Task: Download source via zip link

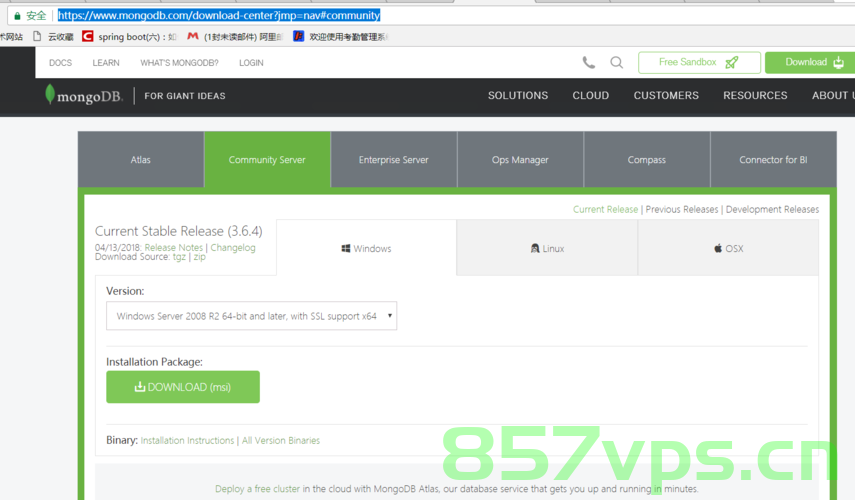Action: (x=200, y=257)
